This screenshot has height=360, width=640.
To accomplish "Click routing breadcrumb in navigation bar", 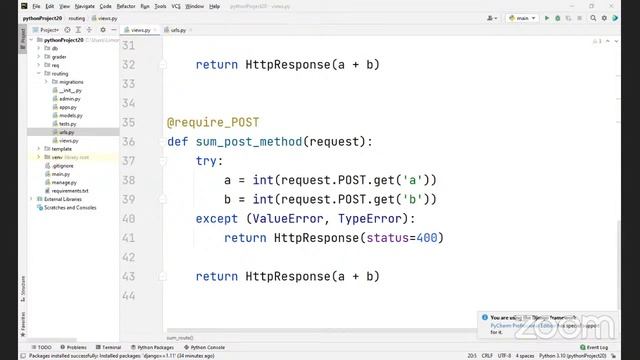I will click(x=76, y=18).
